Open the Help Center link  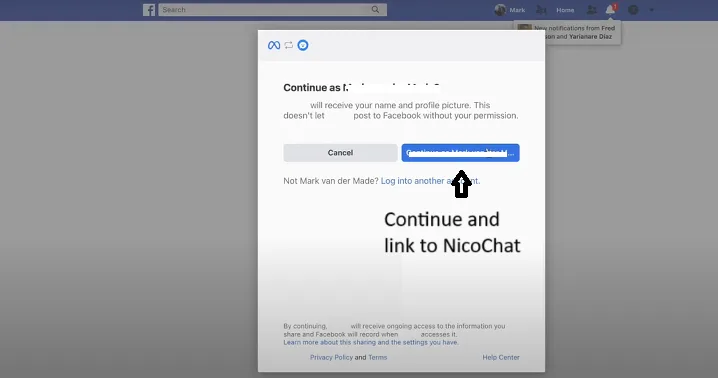click(501, 357)
